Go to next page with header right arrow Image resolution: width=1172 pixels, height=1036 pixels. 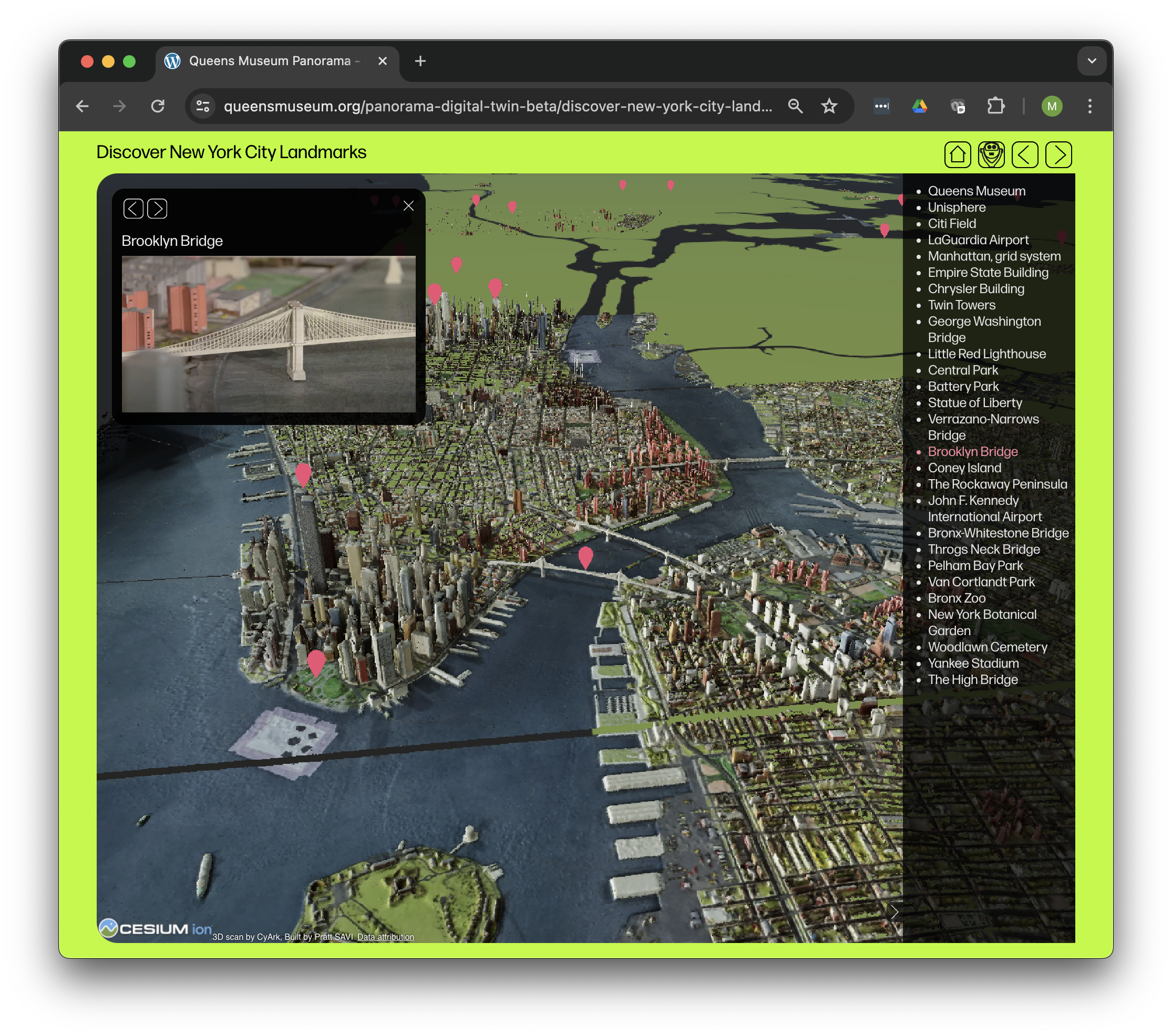tap(1058, 154)
